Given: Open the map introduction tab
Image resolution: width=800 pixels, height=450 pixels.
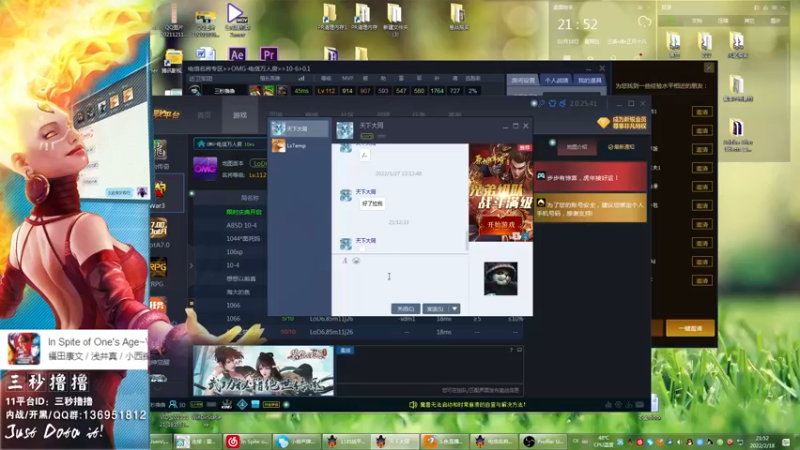Looking at the screenshot, I should 577,147.
